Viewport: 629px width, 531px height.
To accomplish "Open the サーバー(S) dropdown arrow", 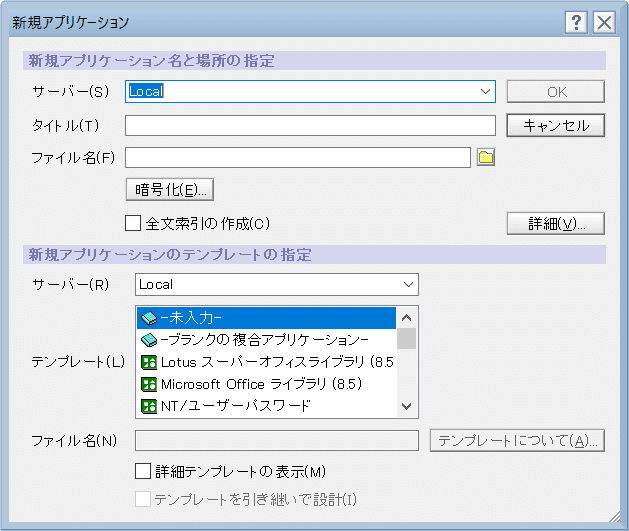I will click(485, 91).
